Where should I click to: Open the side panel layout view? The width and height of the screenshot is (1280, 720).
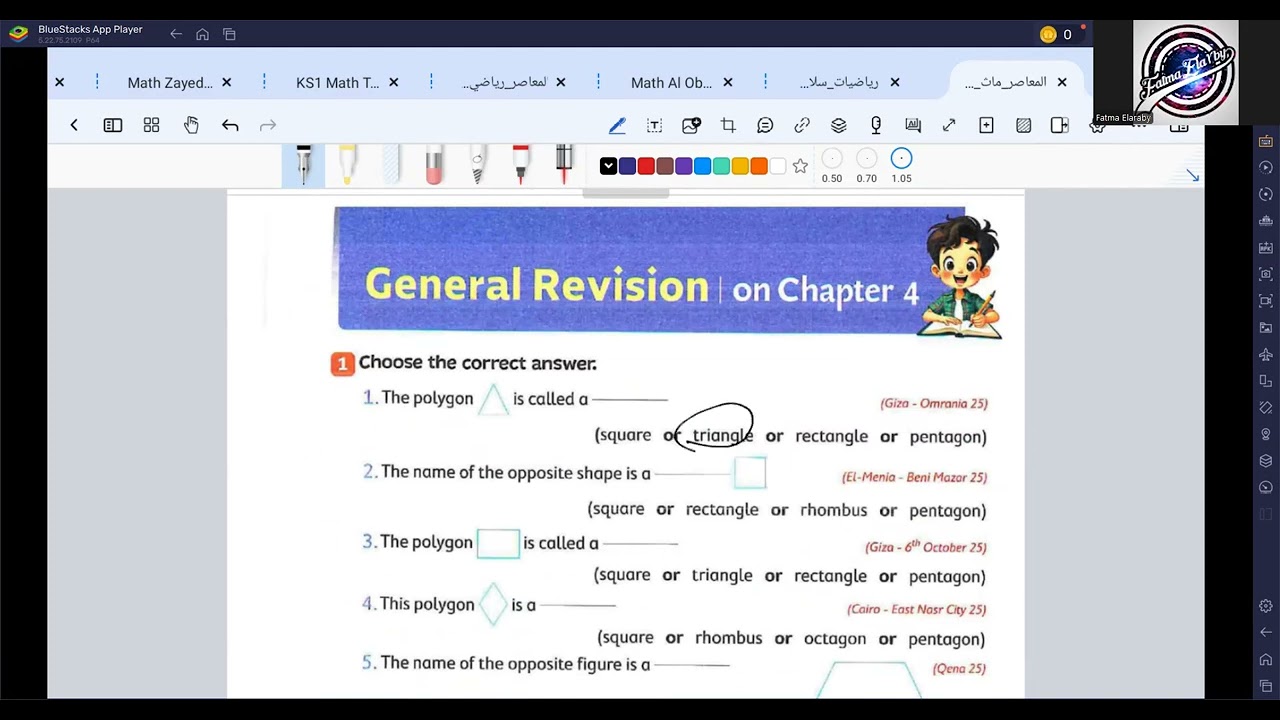(113, 125)
